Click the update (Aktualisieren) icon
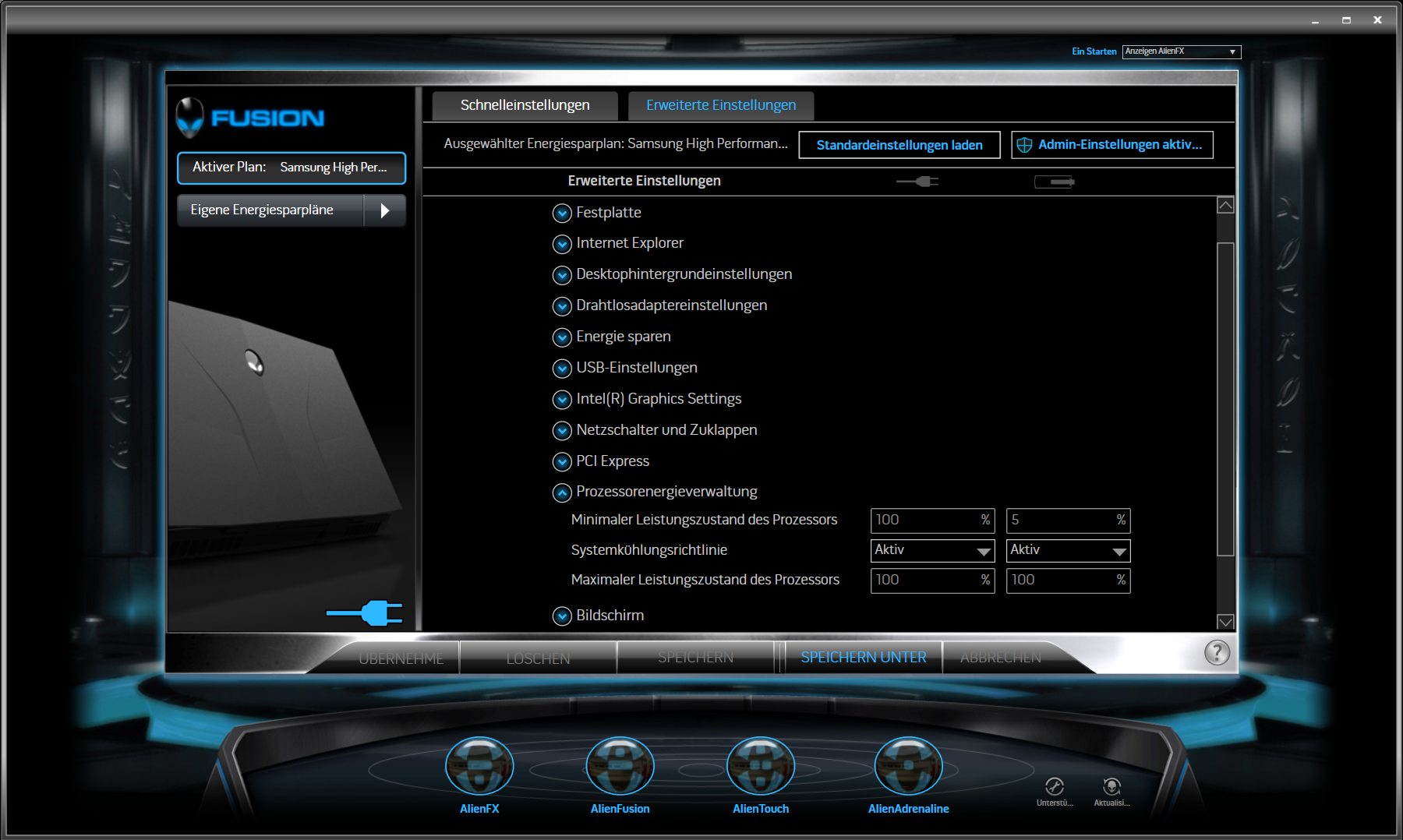 tap(1111, 786)
